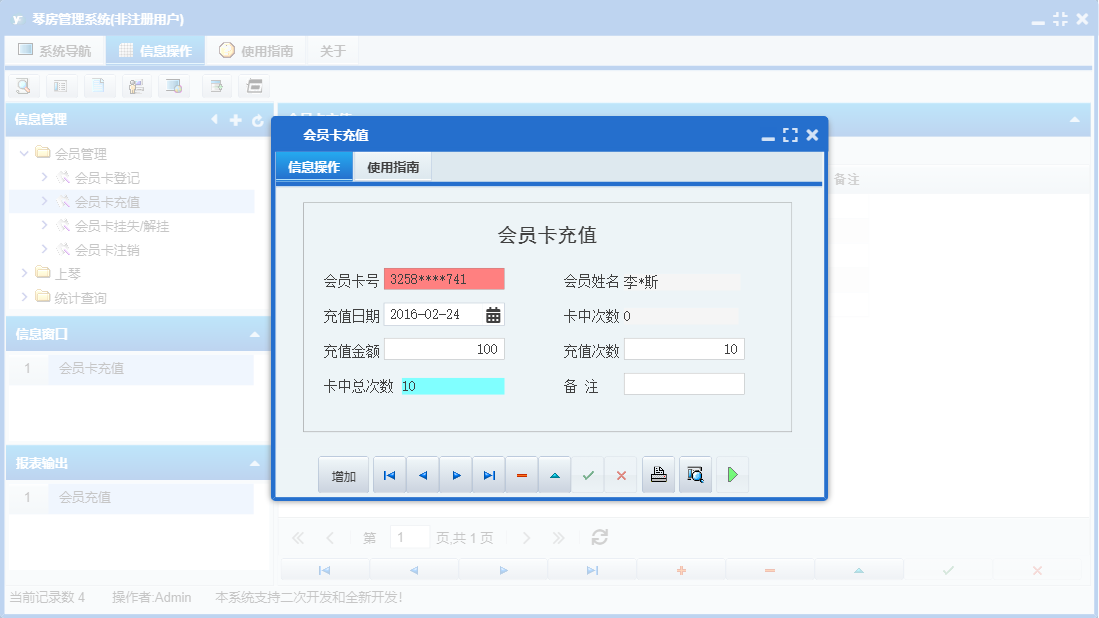Viewport: 1099px width, 618px height.
Task: Click the green run arrow in the dialog
Action: [x=732, y=474]
